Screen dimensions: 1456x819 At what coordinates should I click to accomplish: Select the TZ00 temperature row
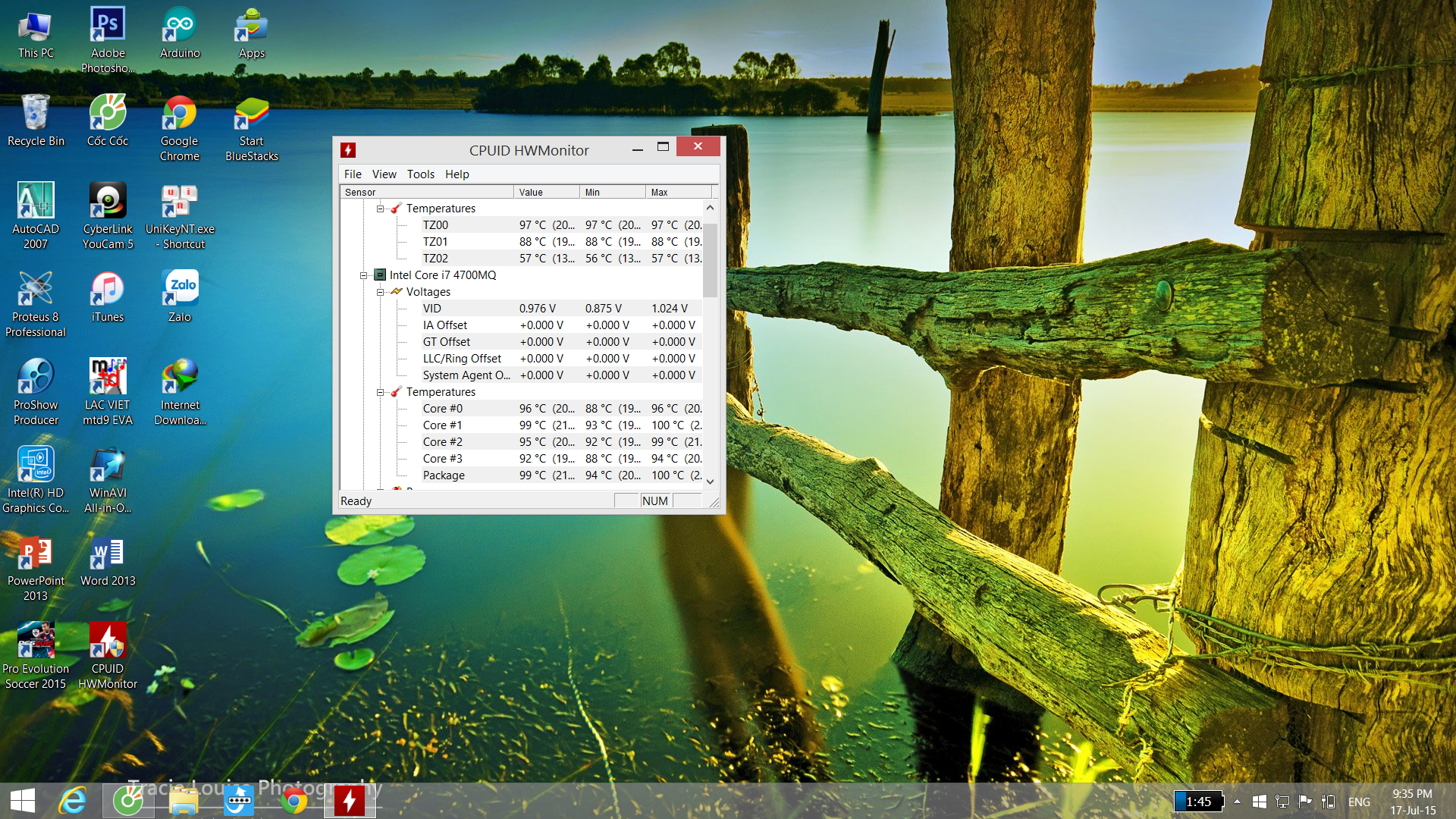562,225
